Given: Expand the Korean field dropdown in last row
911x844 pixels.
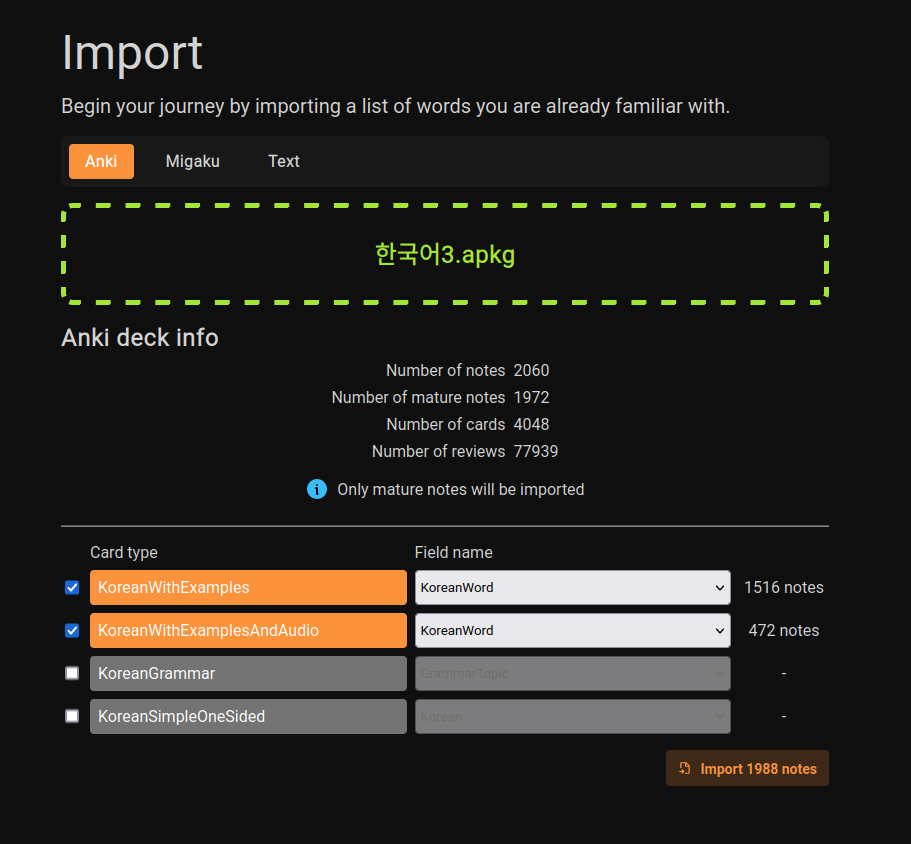Looking at the screenshot, I should pyautogui.click(x=572, y=716).
